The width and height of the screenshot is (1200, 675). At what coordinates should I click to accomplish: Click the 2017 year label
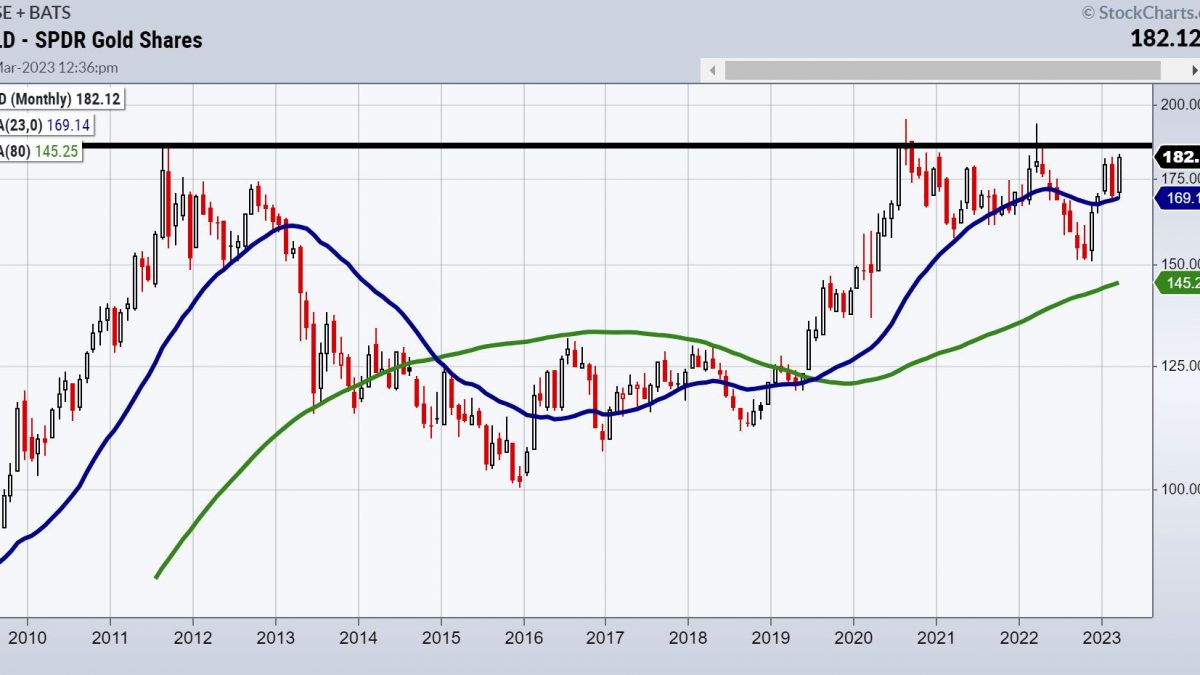(605, 638)
